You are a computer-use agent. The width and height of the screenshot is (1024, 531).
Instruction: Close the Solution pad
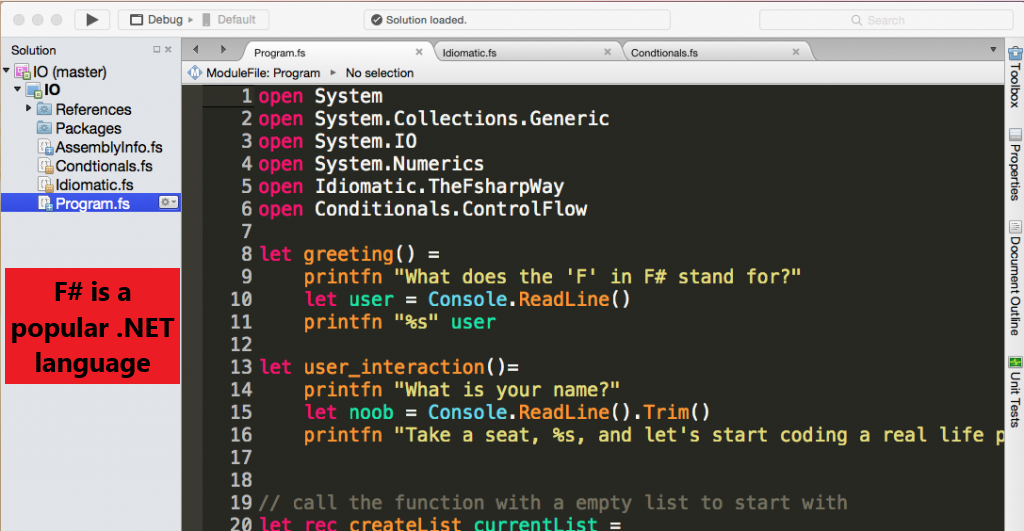point(168,50)
